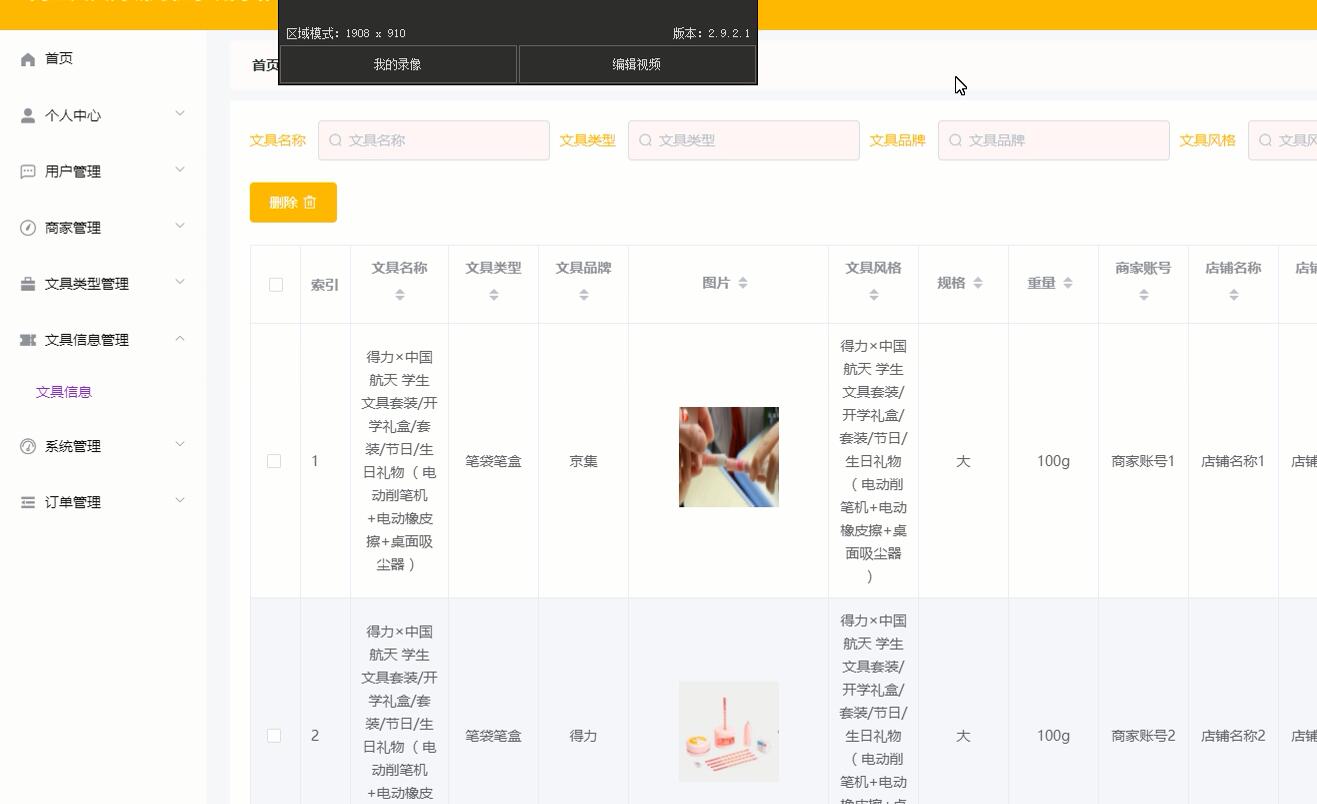Select the 文具类型管理 briefcase icon
This screenshot has width=1317, height=804.
[x=27, y=283]
